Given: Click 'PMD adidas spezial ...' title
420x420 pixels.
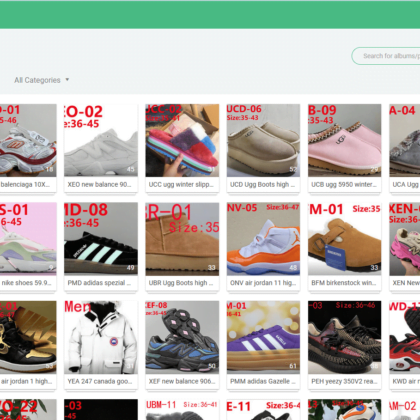Looking at the screenshot, I should click(x=99, y=283).
